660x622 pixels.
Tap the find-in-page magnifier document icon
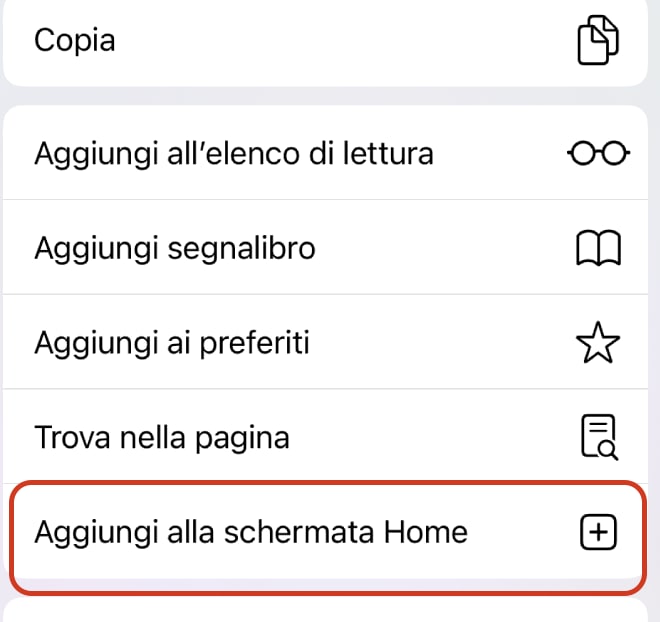click(598, 438)
